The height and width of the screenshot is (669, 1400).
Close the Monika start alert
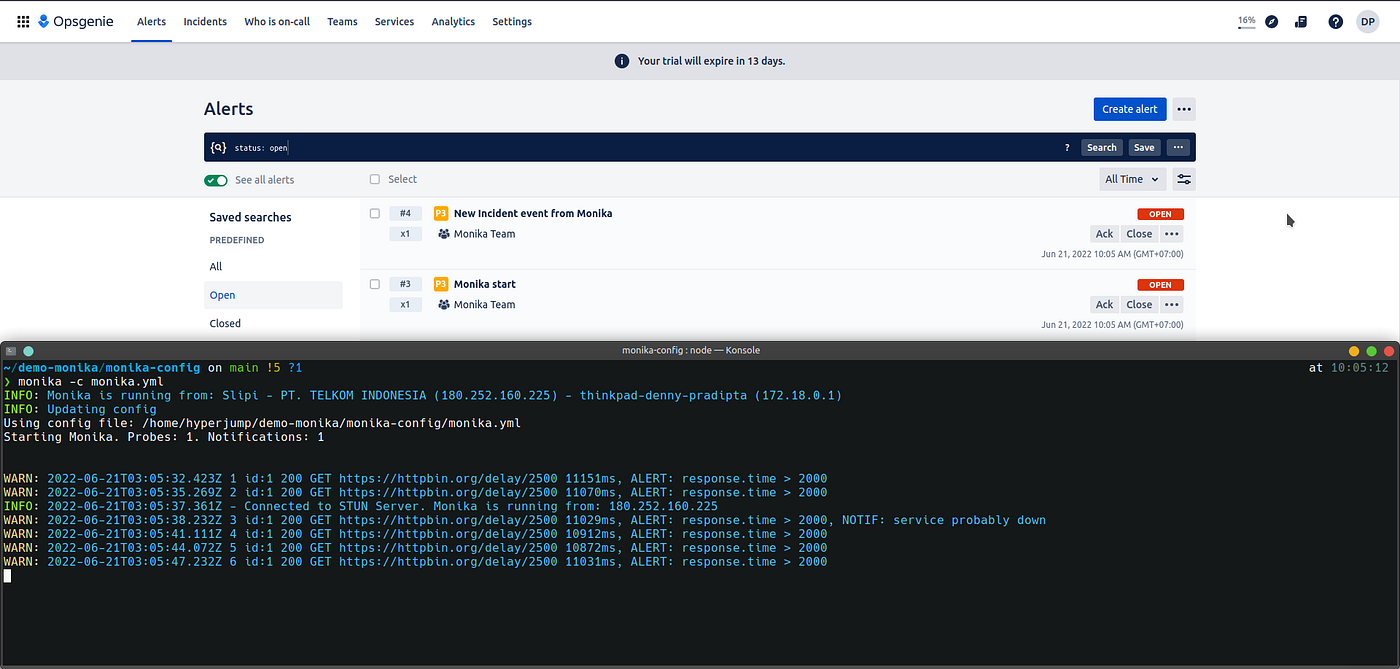tap(1139, 305)
